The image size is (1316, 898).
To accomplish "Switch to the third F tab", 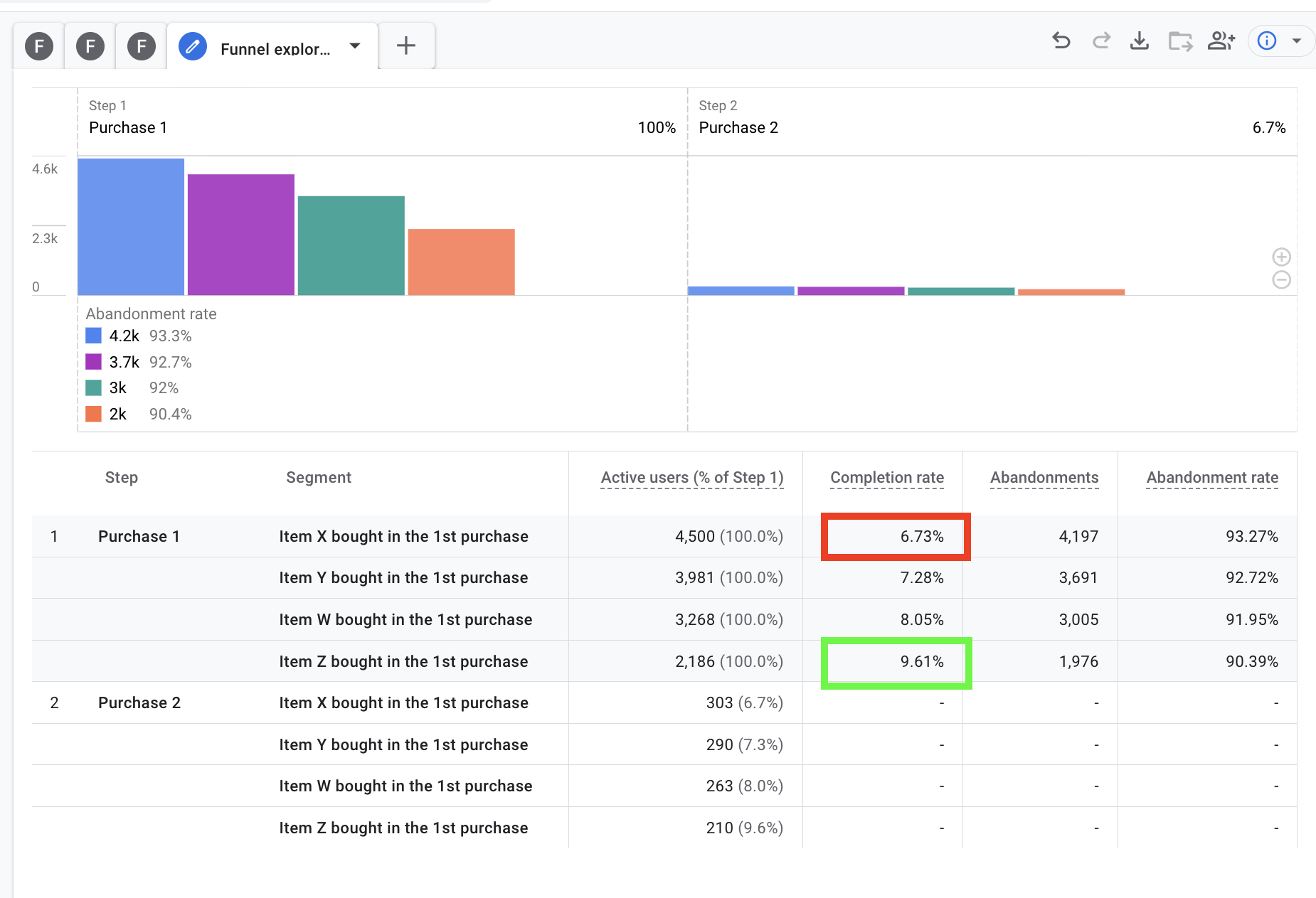I will click(x=142, y=47).
